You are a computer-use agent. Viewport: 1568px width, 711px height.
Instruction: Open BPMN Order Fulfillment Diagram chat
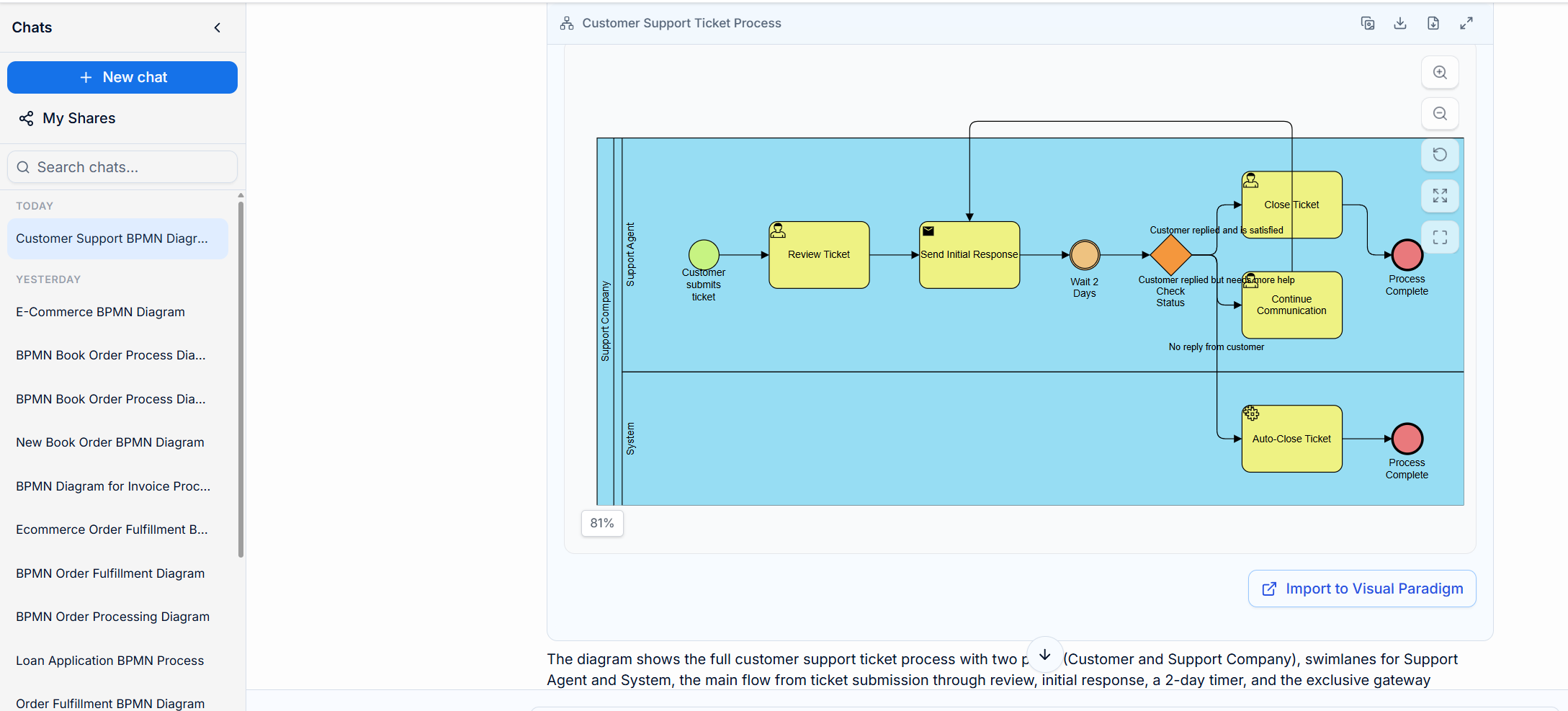[x=110, y=573]
